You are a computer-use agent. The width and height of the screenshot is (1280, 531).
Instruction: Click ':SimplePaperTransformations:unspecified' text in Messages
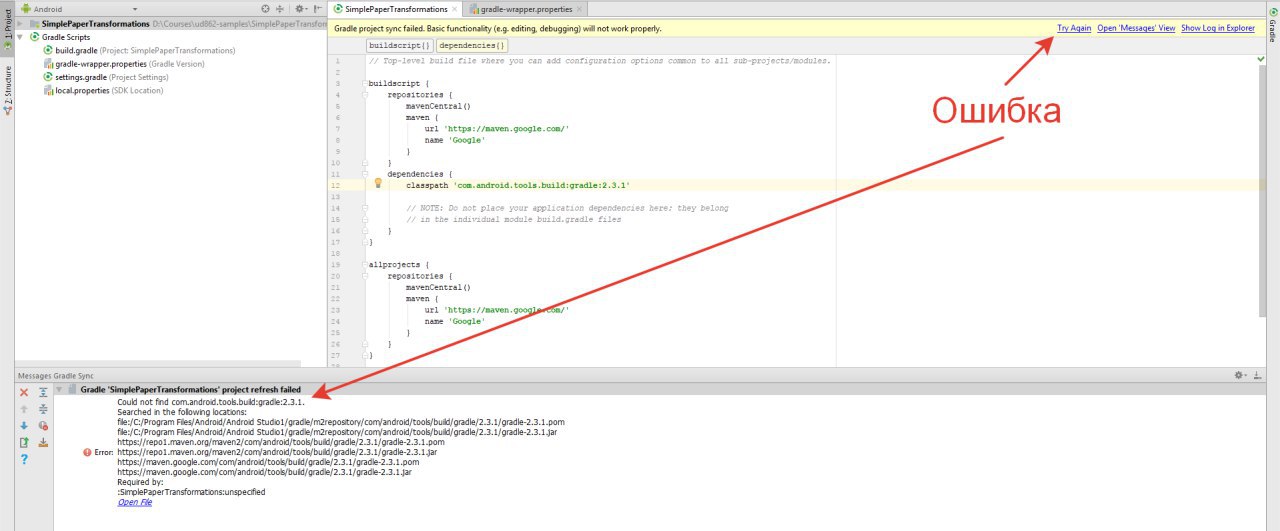coord(191,492)
